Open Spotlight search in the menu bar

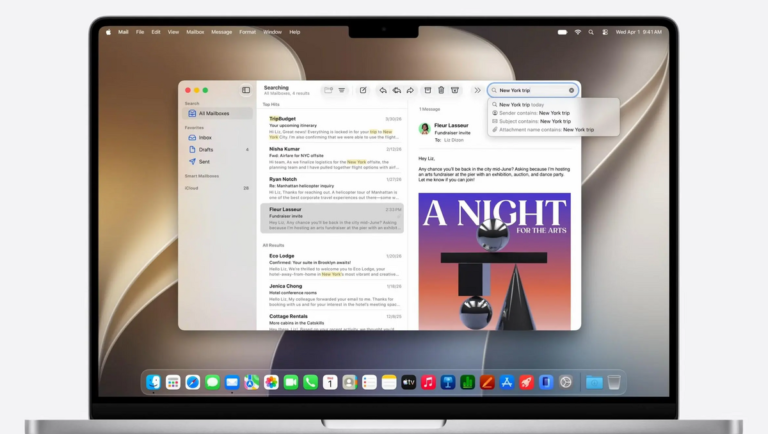(591, 32)
